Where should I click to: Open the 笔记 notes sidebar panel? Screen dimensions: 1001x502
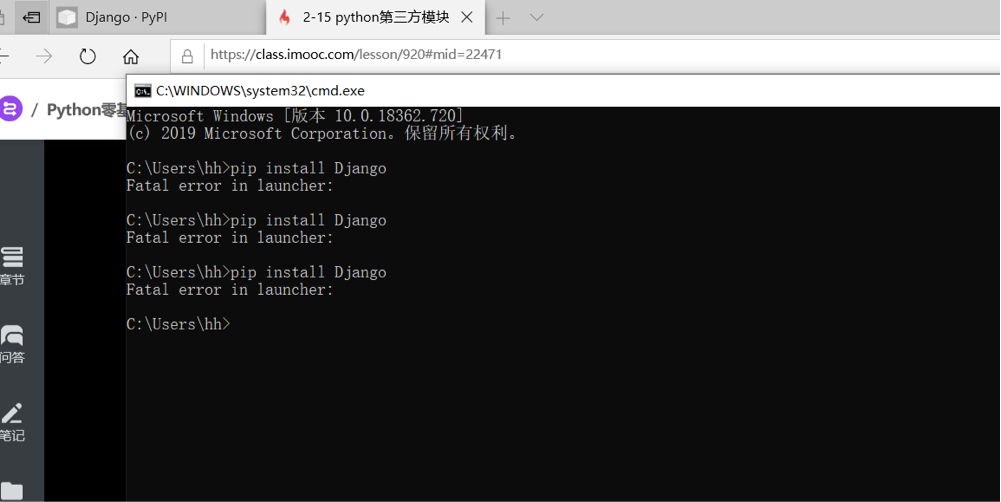pos(12,422)
